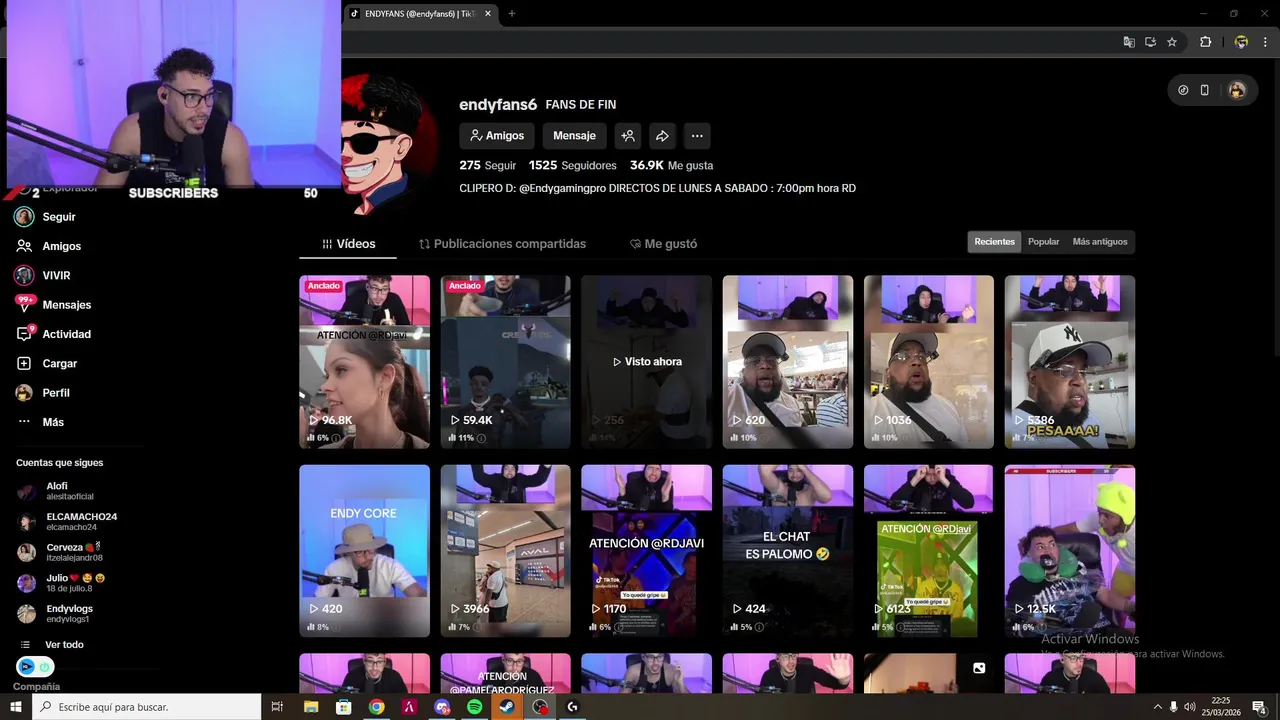This screenshot has width=1280, height=720.
Task: Click the Amigos button on the profile
Action: pyautogui.click(x=497, y=136)
